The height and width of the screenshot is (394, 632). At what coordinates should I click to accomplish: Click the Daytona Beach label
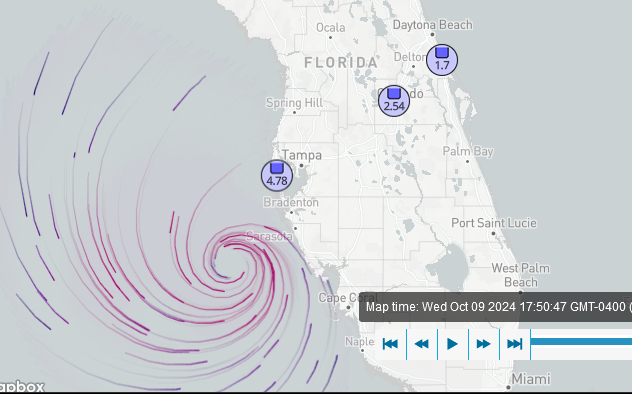tap(432, 25)
